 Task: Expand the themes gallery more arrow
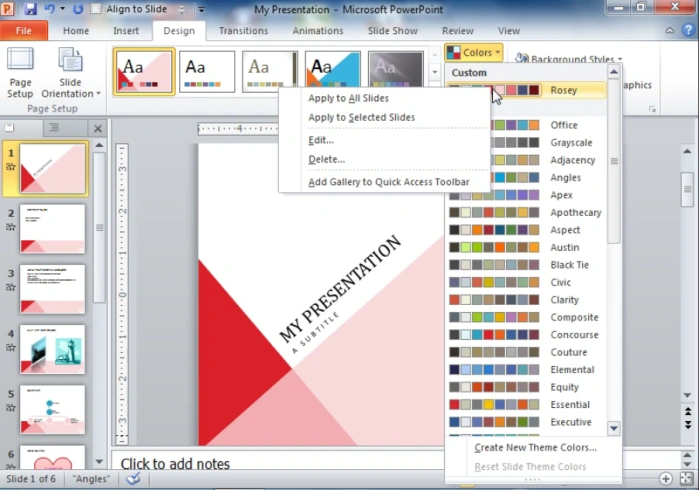click(x=435, y=72)
